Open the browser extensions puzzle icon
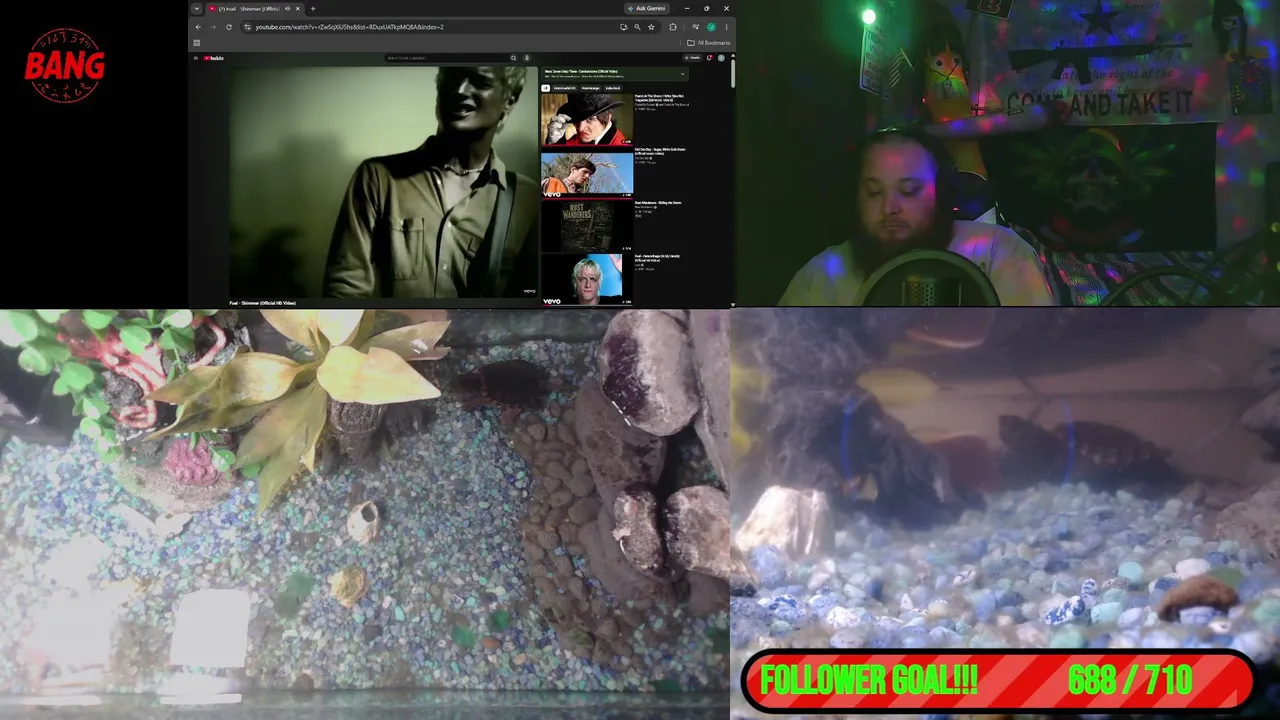The width and height of the screenshot is (1280, 720). pyautogui.click(x=673, y=27)
